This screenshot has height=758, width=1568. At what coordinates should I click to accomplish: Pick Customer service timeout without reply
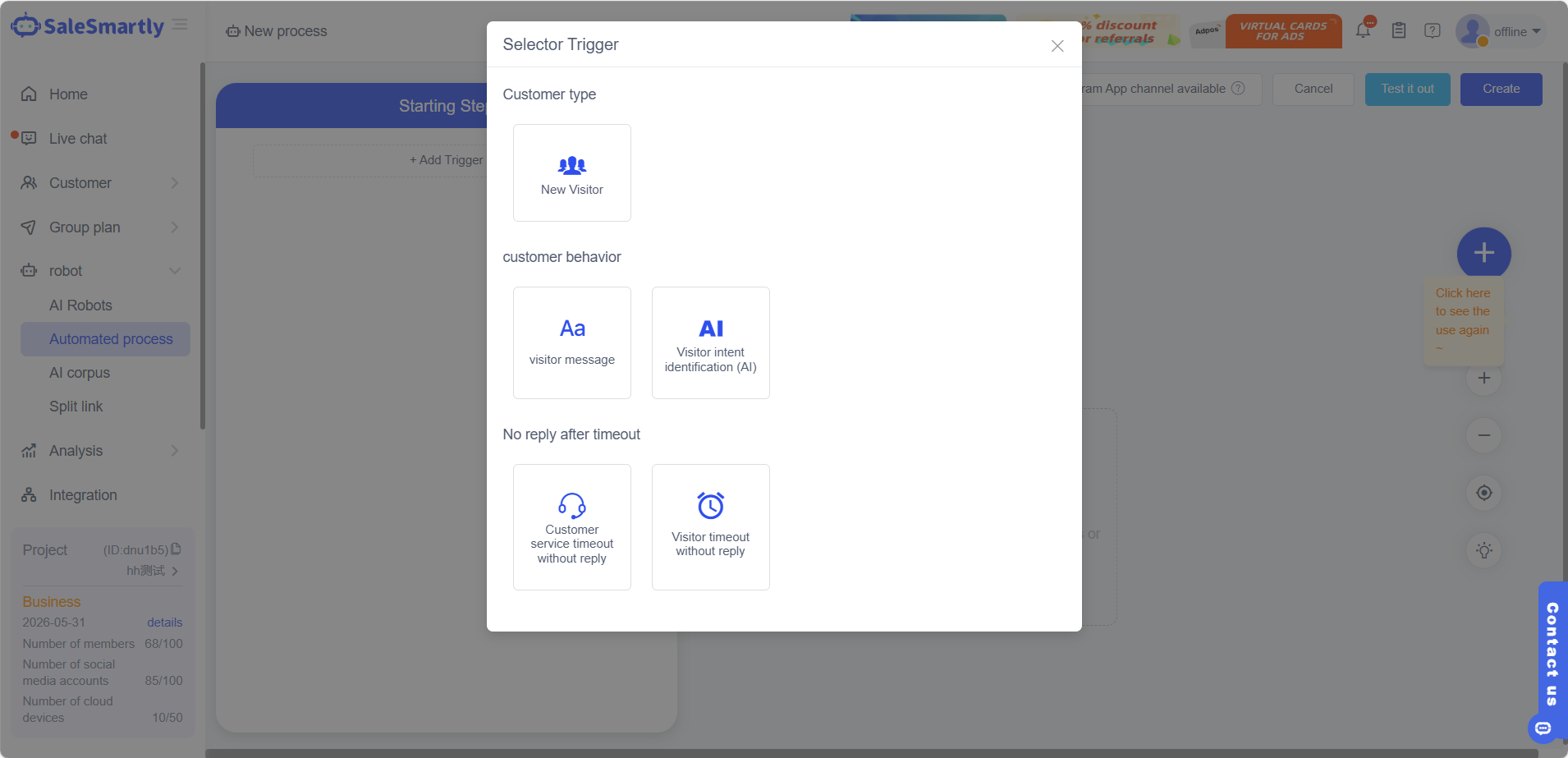tap(571, 526)
